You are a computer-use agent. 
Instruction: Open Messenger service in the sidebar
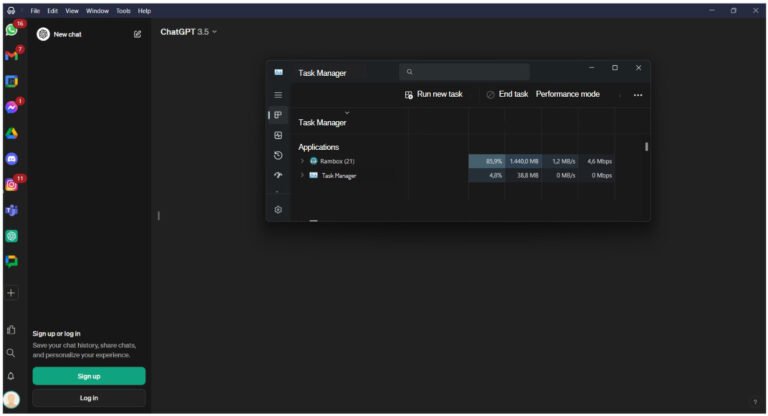[11, 107]
